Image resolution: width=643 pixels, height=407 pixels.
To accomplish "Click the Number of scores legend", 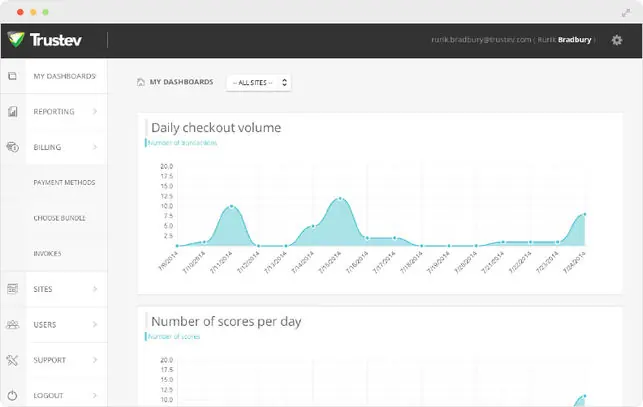I will pyautogui.click(x=173, y=336).
